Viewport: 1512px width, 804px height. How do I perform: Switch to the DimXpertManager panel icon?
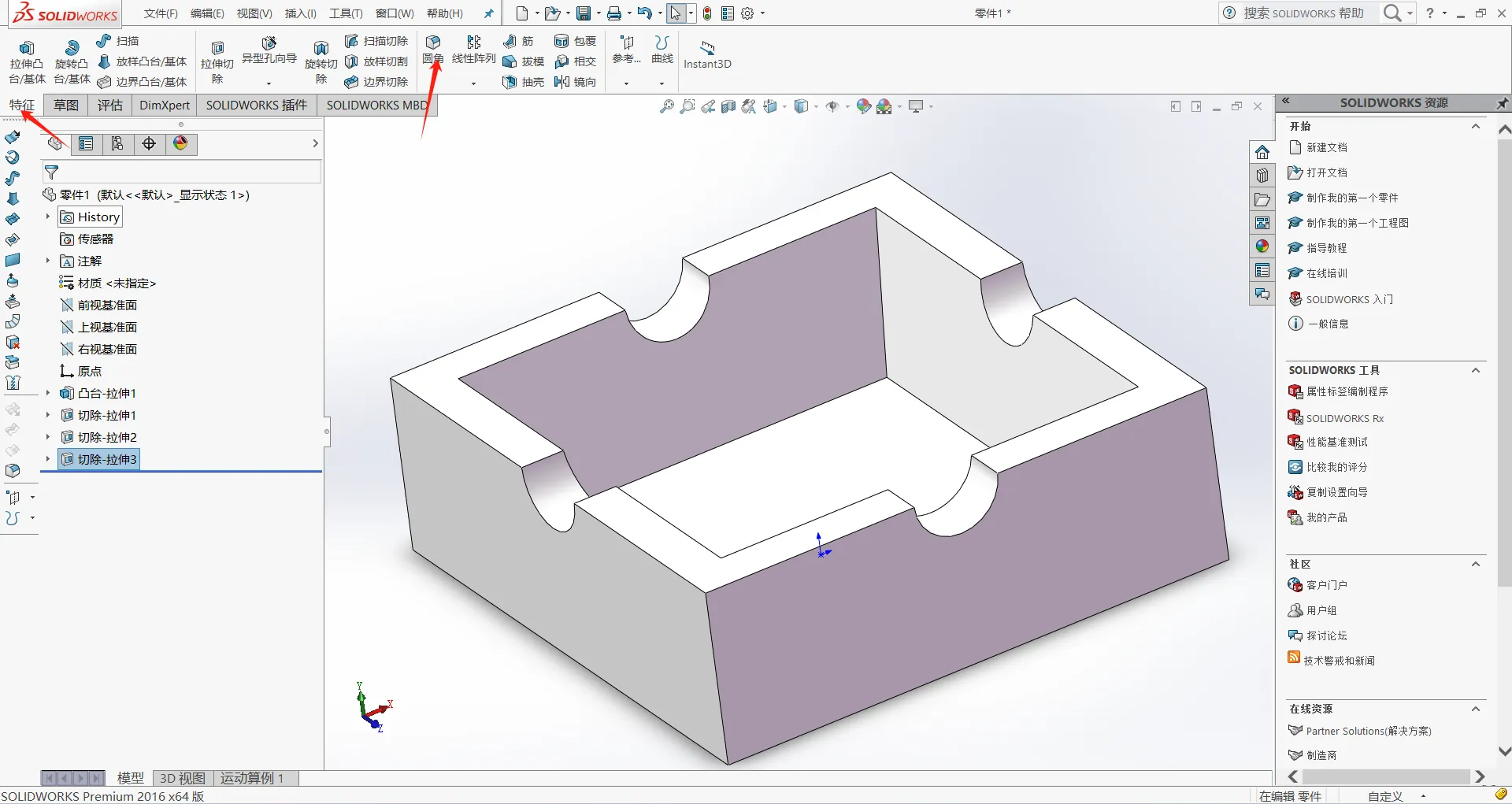[149, 143]
